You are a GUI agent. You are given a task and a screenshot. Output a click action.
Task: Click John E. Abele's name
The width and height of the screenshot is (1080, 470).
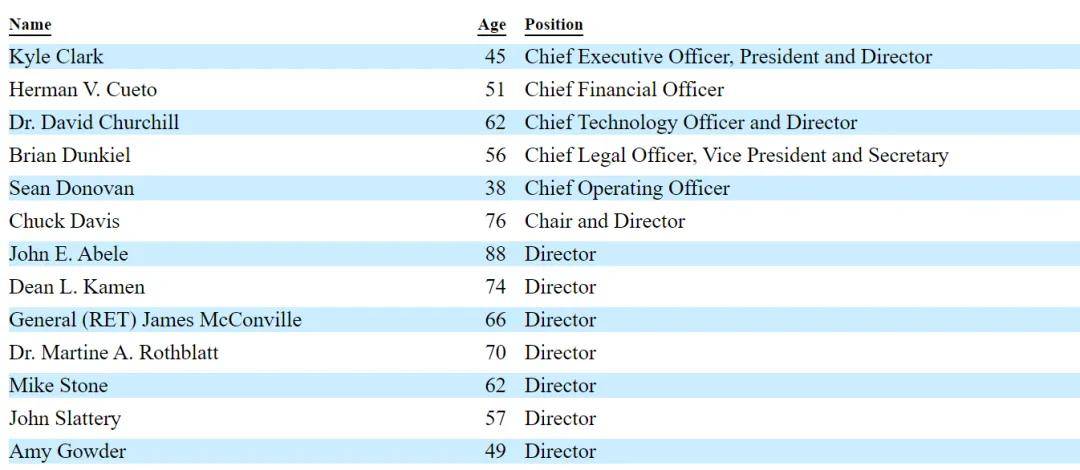coord(69,254)
